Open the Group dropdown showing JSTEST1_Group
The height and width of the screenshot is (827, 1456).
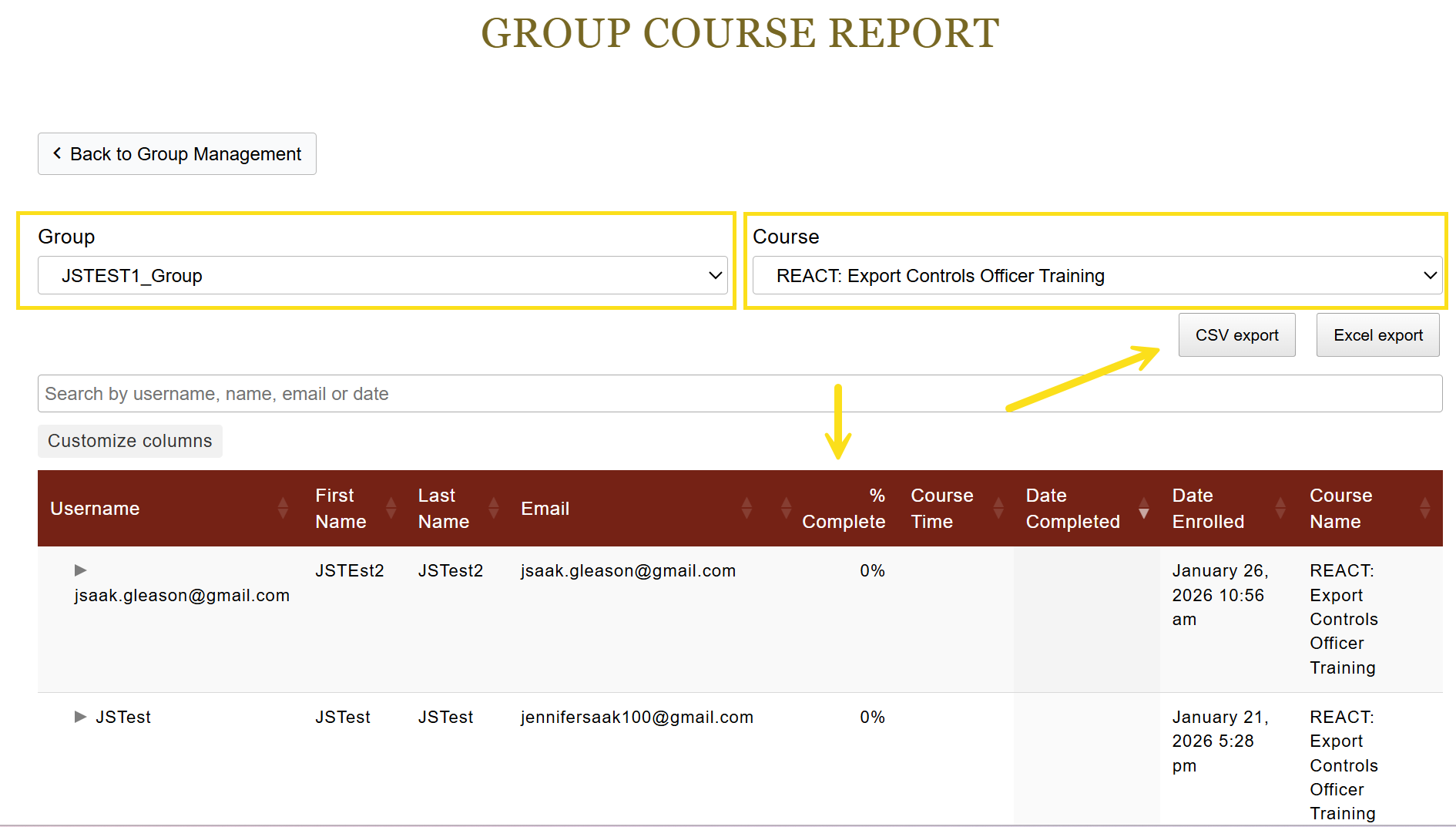(383, 276)
